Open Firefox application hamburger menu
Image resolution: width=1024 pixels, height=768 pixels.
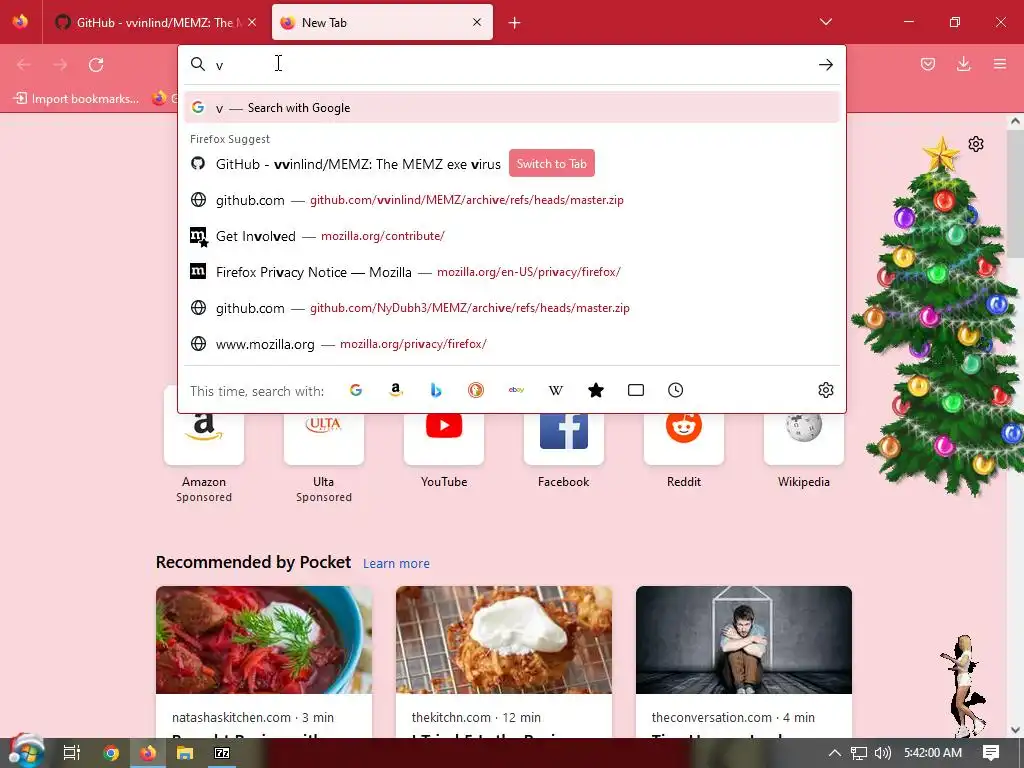1000,64
